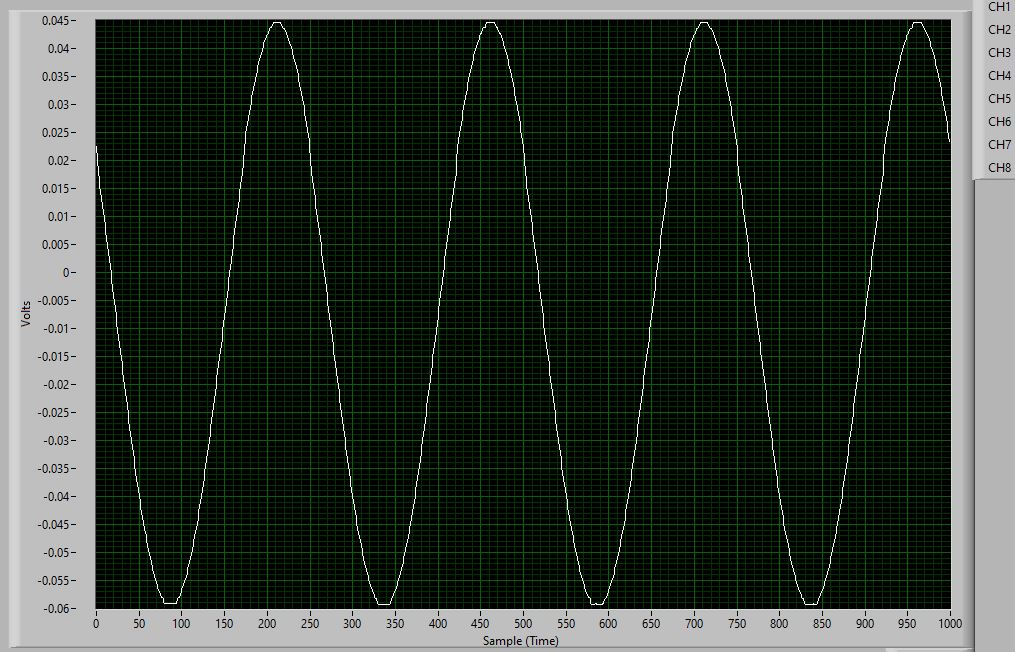Click the 500 X-axis tick value

tap(523, 624)
